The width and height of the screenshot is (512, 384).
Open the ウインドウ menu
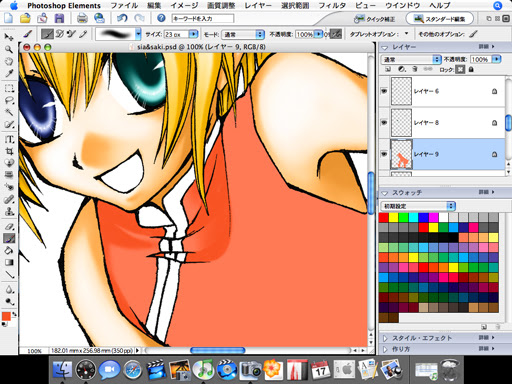pos(403,6)
